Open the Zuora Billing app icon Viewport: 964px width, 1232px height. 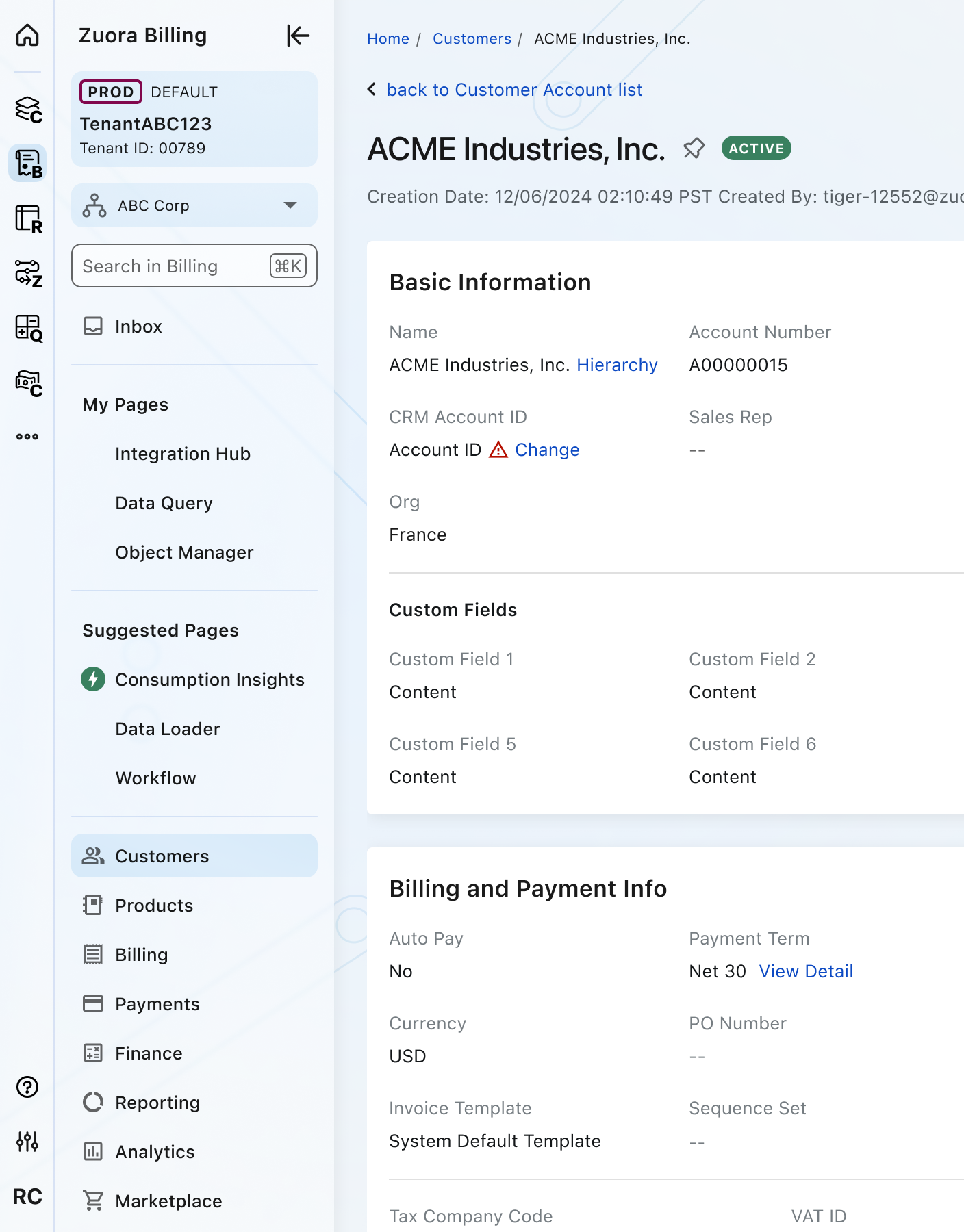tap(28, 164)
